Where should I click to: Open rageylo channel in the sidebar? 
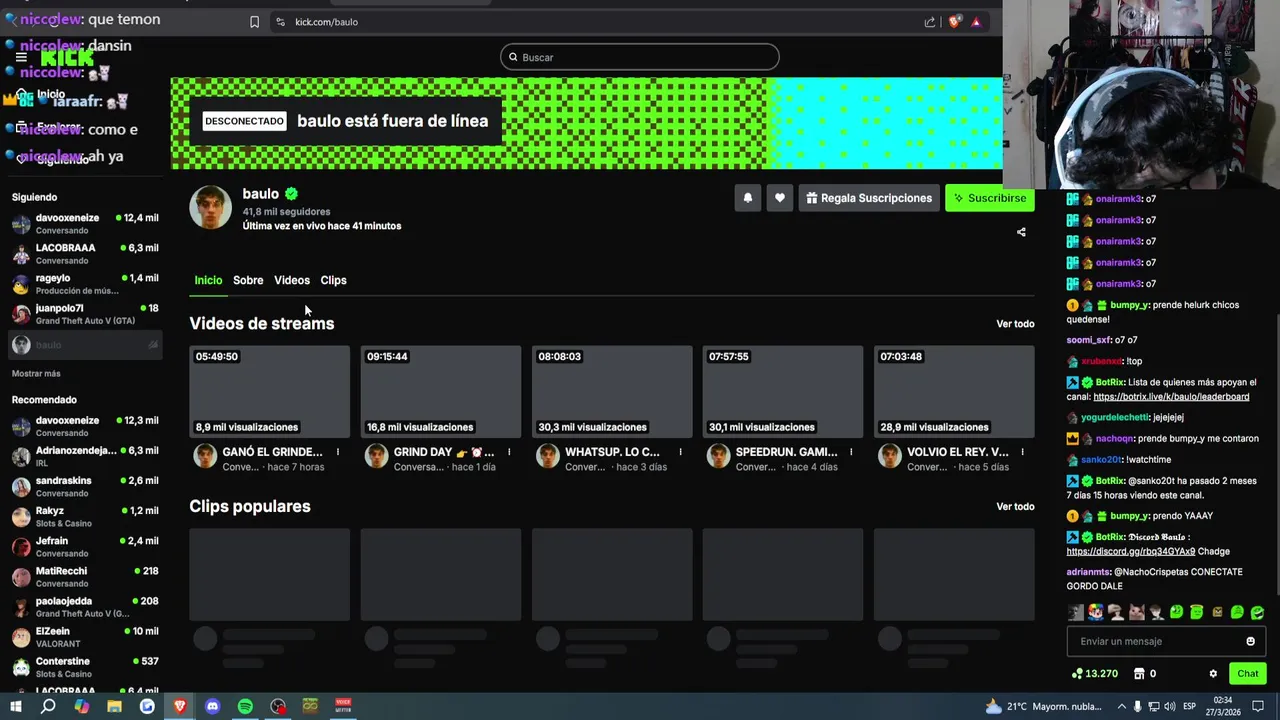tap(85, 284)
